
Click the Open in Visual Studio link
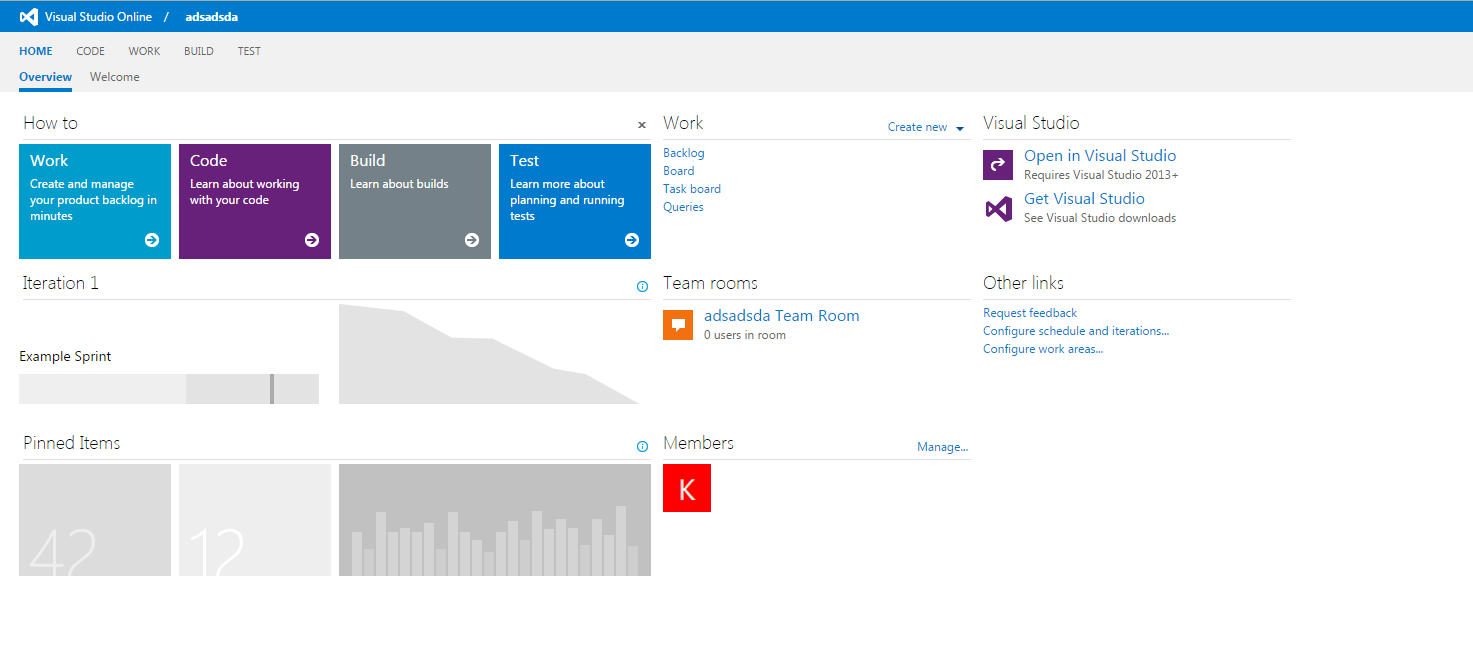pos(1100,156)
